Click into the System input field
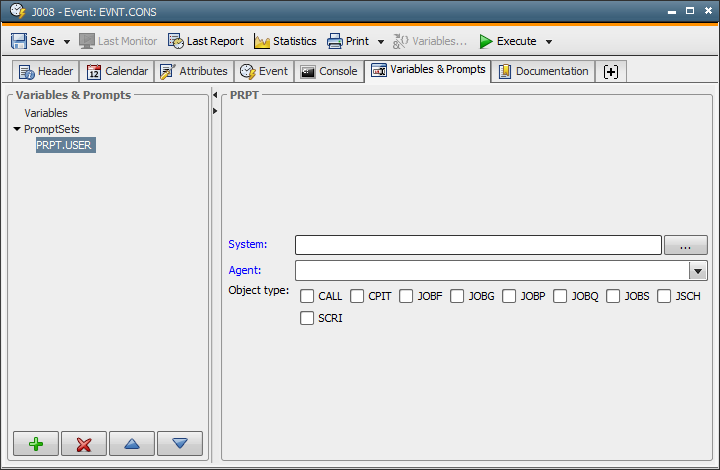This screenshot has height=470, width=720. pyautogui.click(x=478, y=245)
